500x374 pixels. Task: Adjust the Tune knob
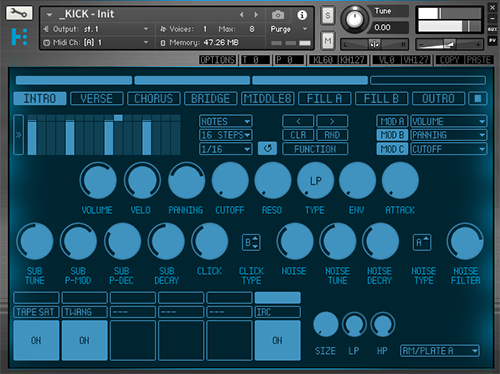pyautogui.click(x=354, y=19)
